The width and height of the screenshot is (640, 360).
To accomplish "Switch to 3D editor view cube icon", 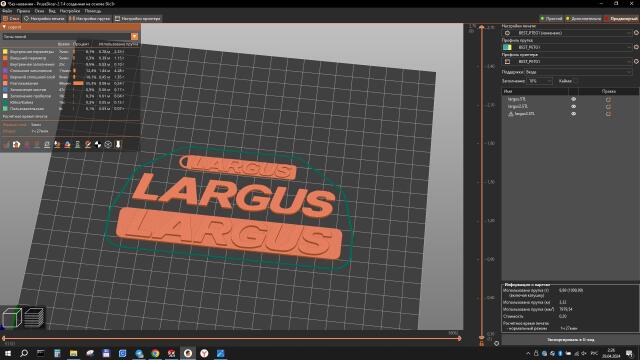I will pyautogui.click(x=12, y=318).
